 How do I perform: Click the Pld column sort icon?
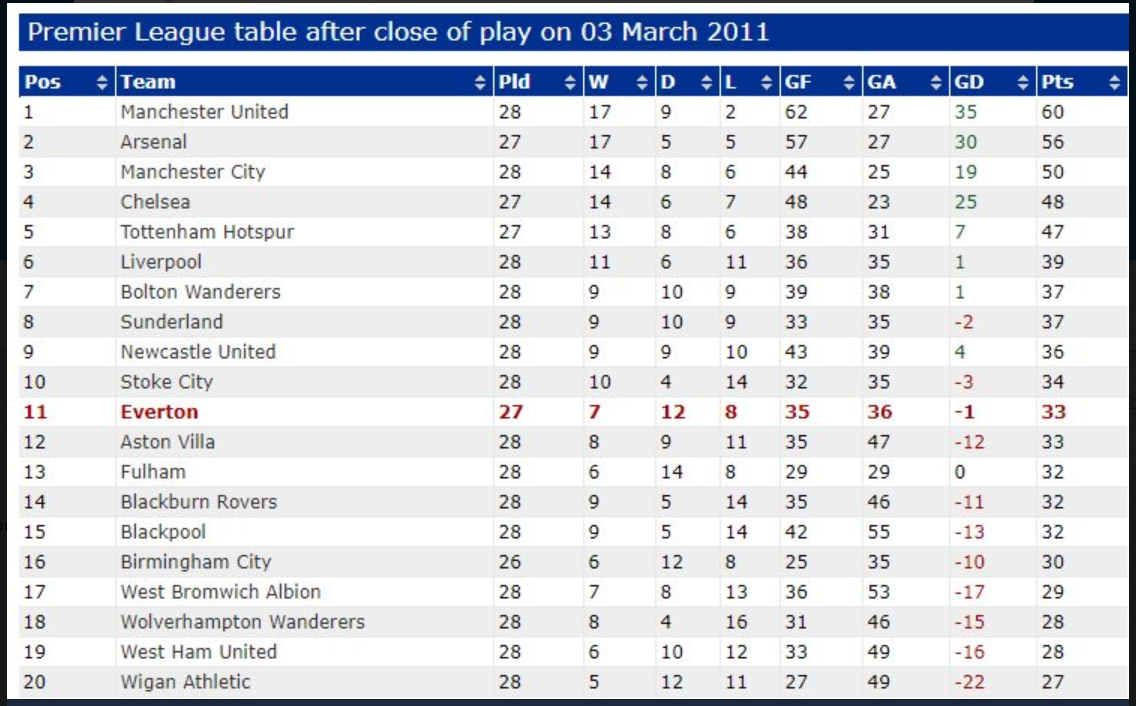(570, 83)
